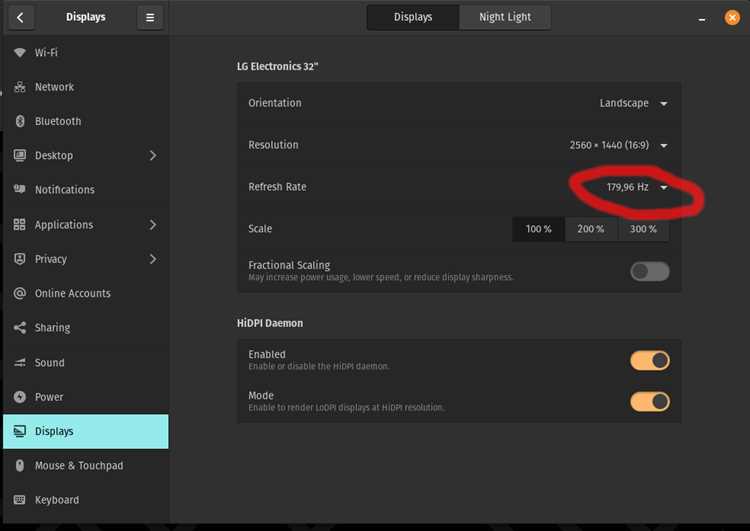
Task: Set scale to 300 %
Action: (x=643, y=229)
